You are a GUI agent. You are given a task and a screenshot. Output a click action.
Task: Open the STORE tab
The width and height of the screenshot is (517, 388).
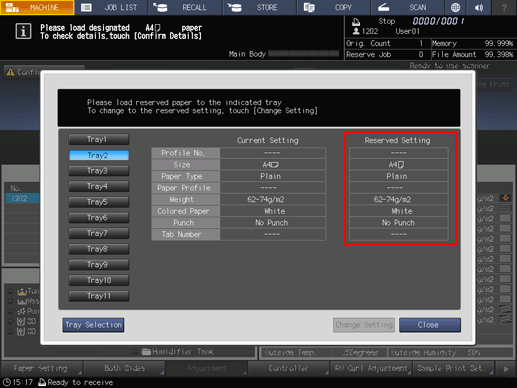[x=259, y=7]
